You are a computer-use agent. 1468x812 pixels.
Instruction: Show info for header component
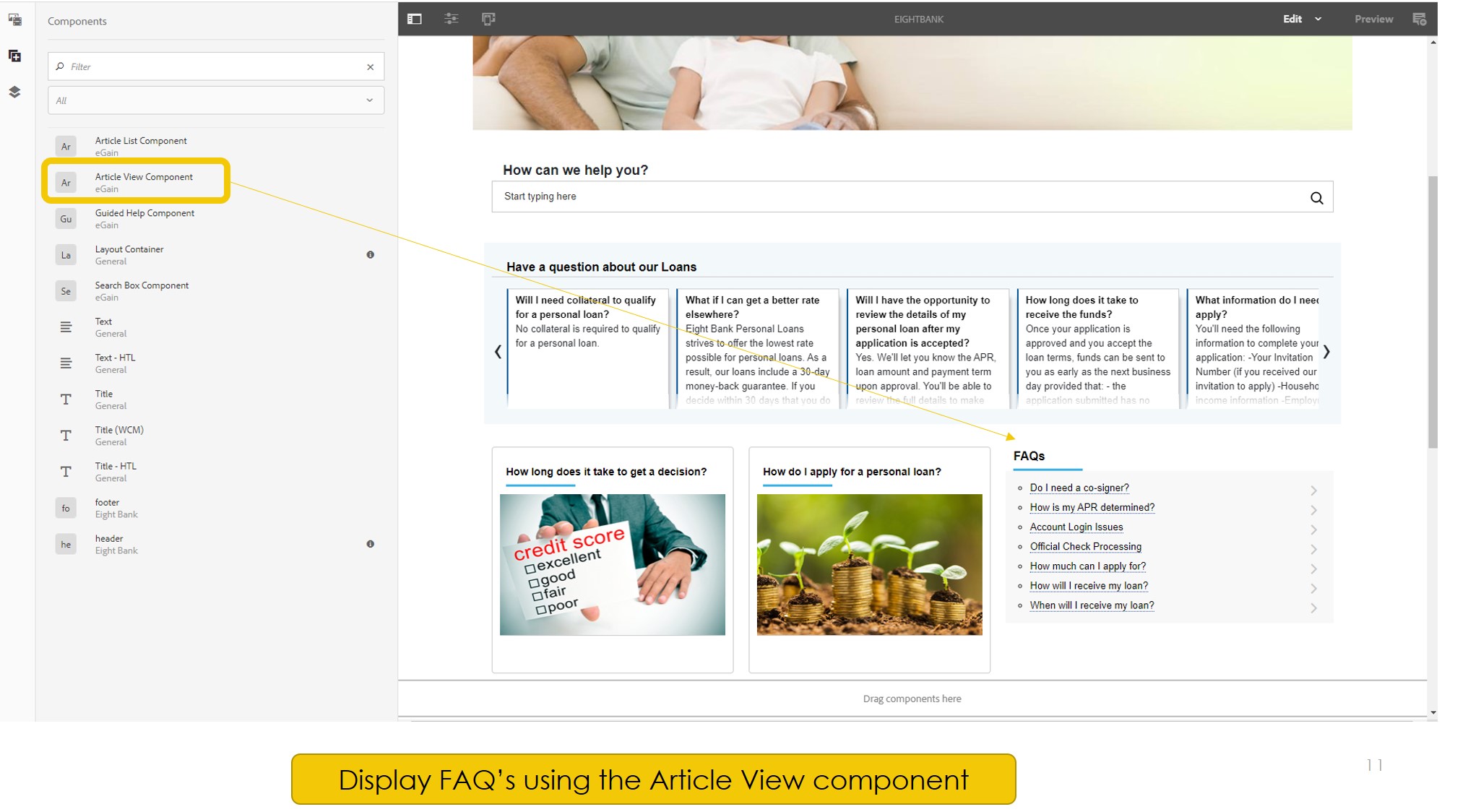[x=371, y=545]
